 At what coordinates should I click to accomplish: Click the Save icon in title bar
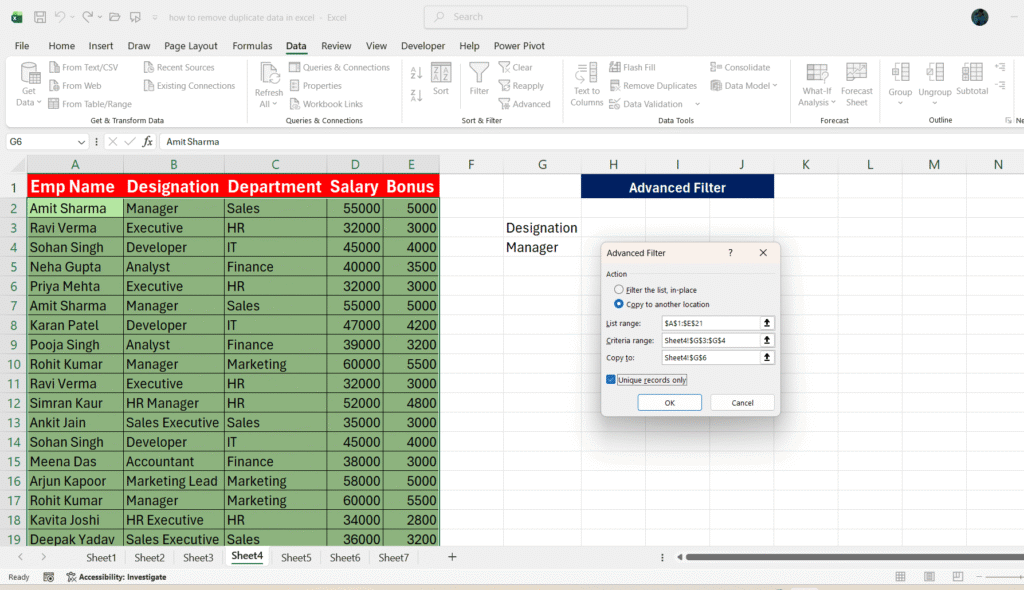pos(40,18)
